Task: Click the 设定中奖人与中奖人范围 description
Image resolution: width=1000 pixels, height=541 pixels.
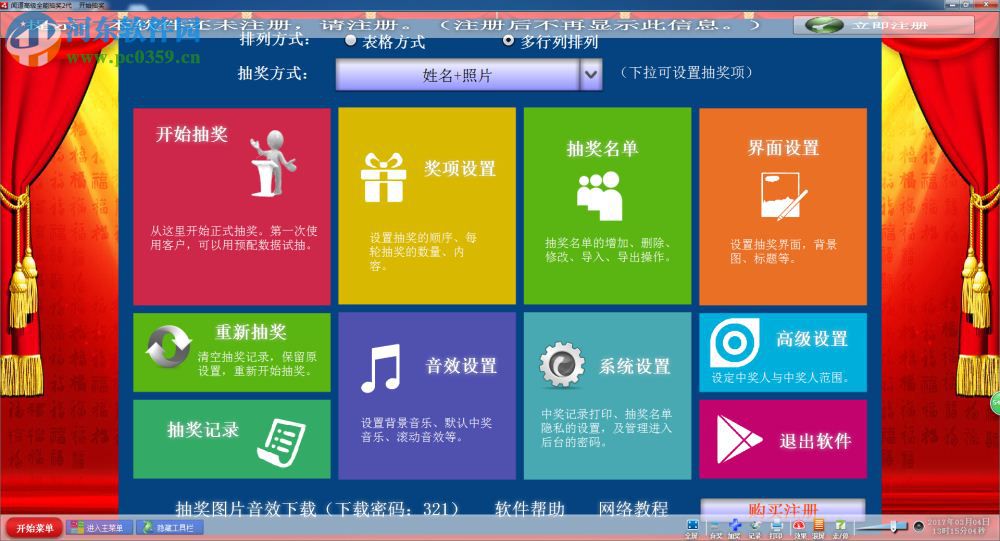Action: 781,378
